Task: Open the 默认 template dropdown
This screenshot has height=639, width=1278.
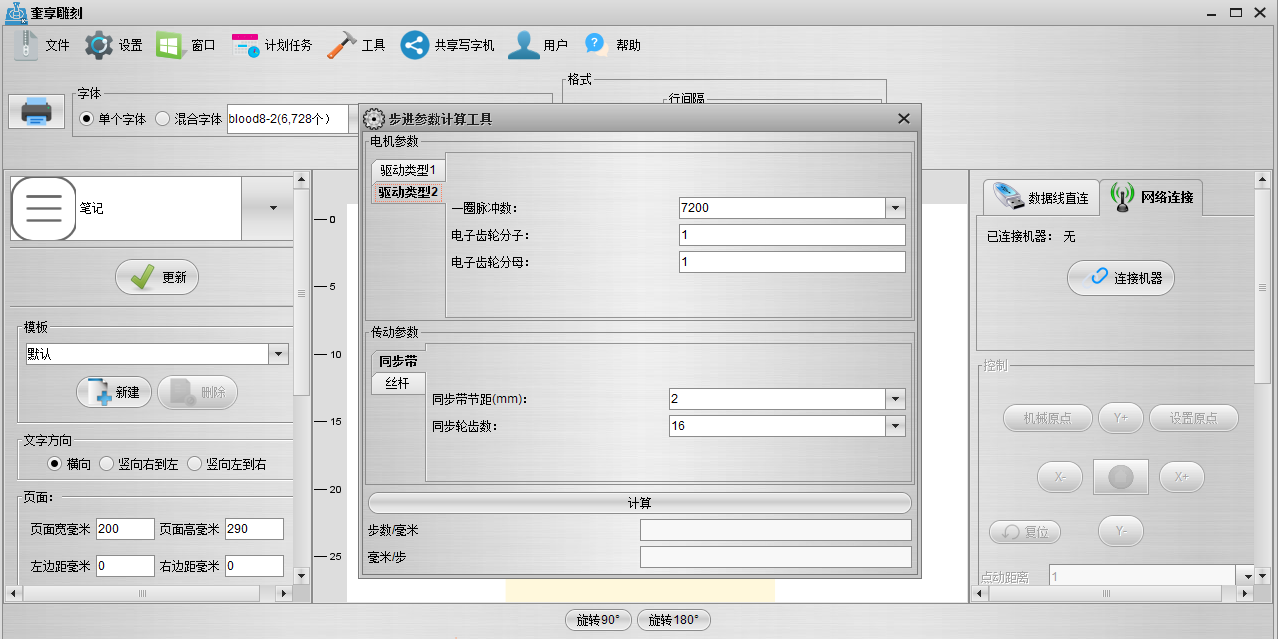Action: click(x=278, y=354)
